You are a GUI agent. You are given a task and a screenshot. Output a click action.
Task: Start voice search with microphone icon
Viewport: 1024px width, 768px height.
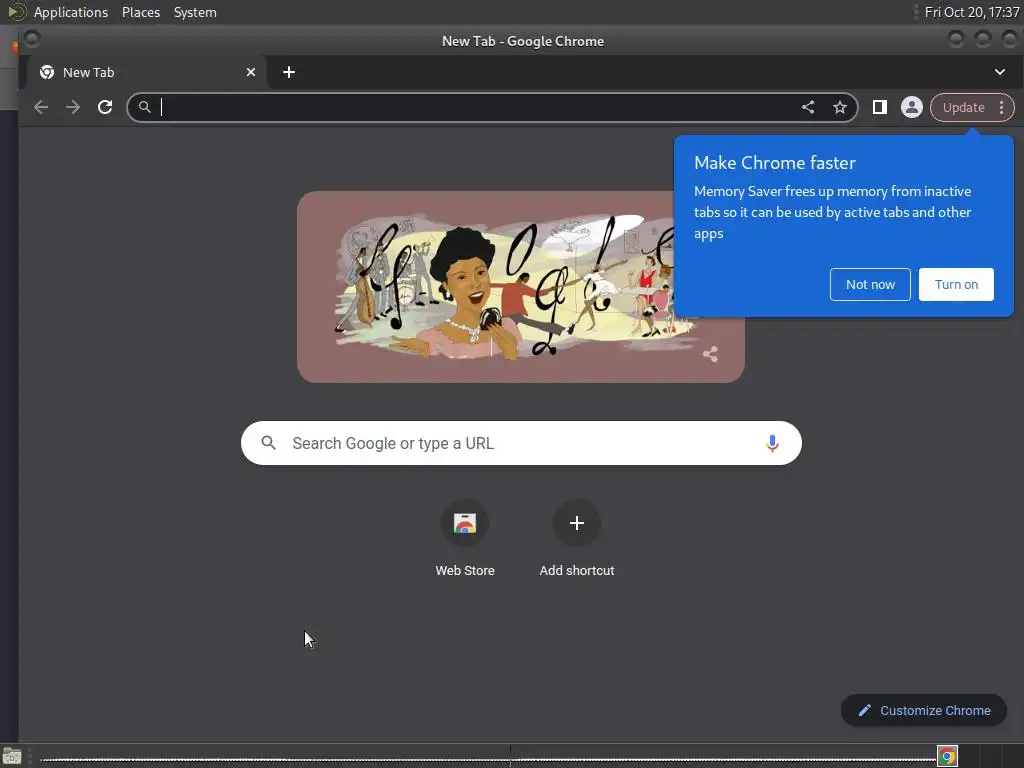(x=772, y=443)
